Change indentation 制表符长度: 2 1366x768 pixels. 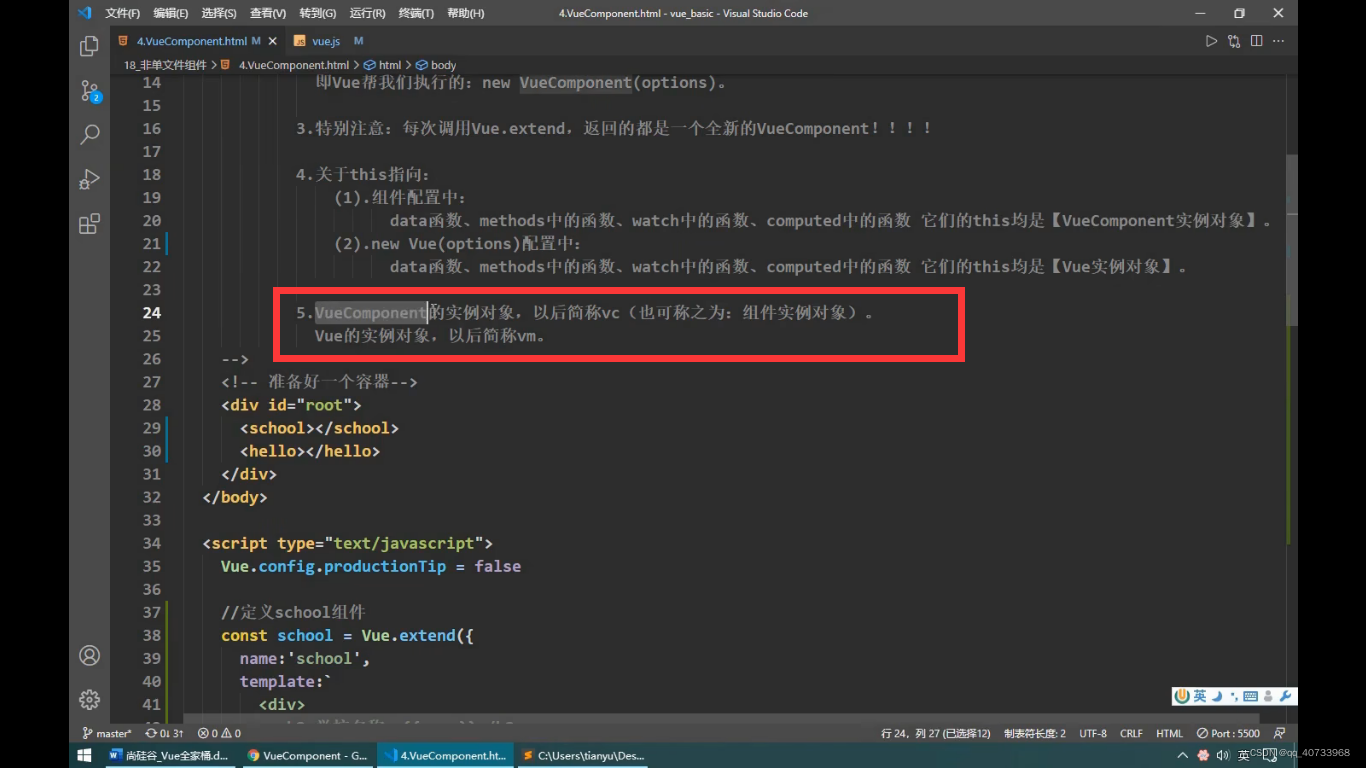tap(1034, 733)
